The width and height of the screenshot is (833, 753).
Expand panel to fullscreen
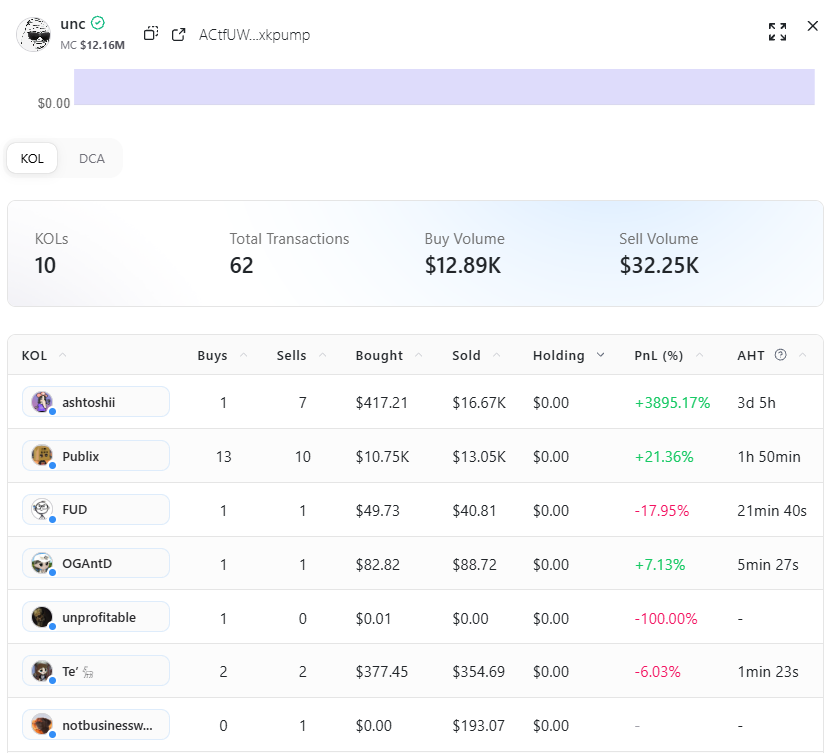click(777, 31)
